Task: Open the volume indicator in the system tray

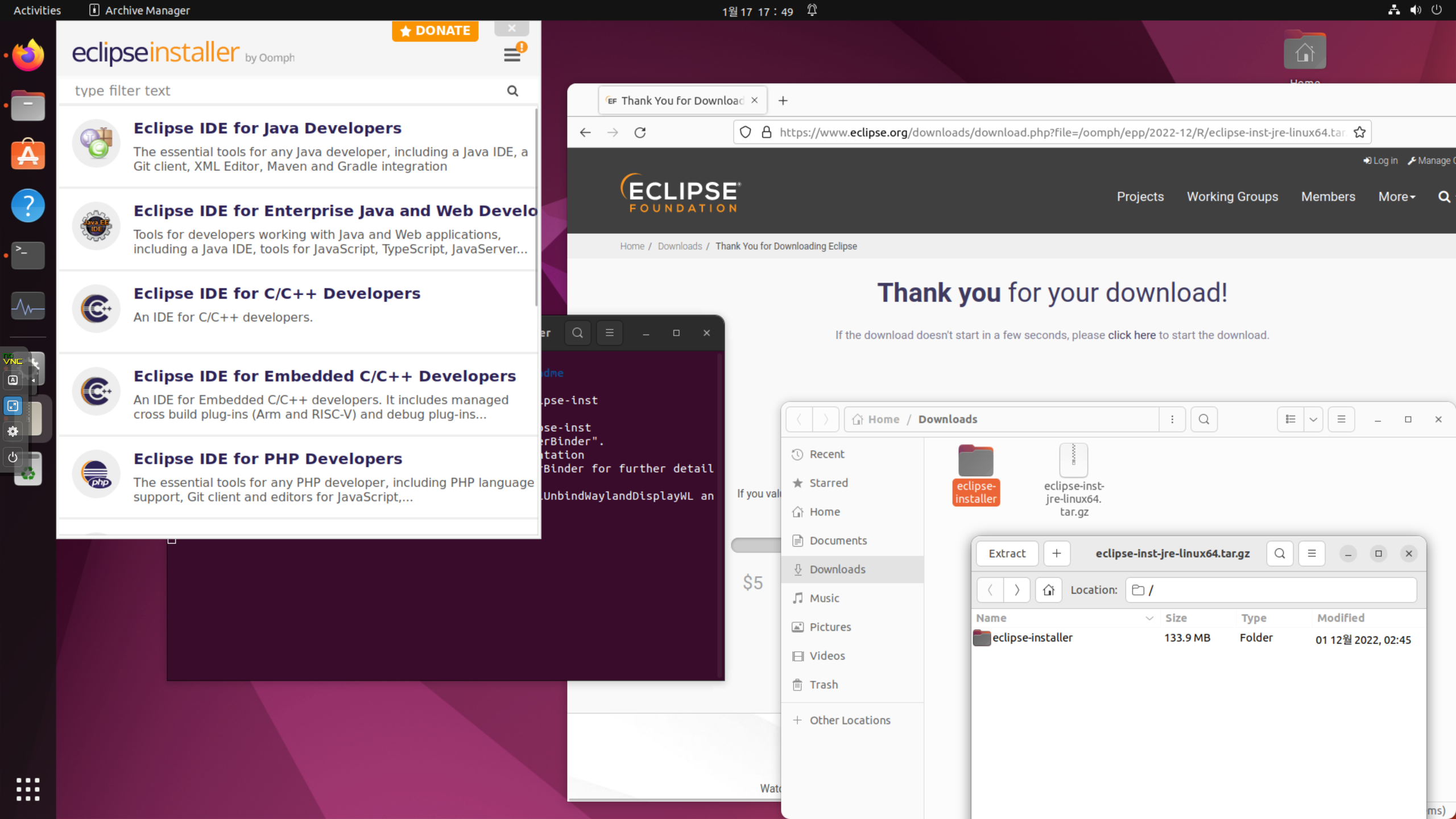Action: [x=1416, y=10]
